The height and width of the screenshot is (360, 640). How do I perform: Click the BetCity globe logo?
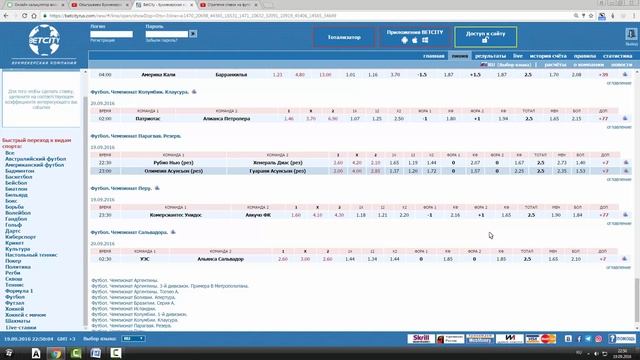[44, 40]
